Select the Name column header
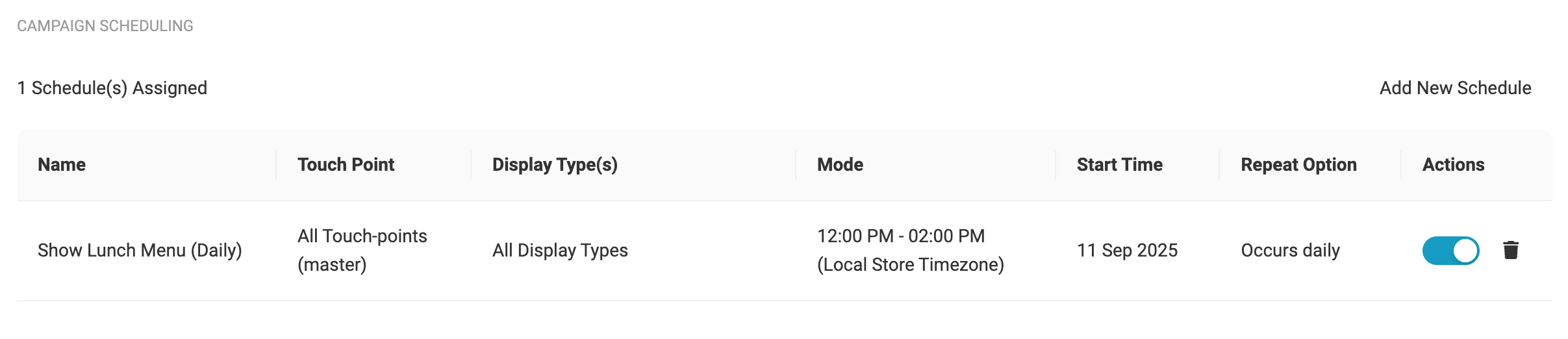Screen dimensions: 1568x339 click(62, 165)
